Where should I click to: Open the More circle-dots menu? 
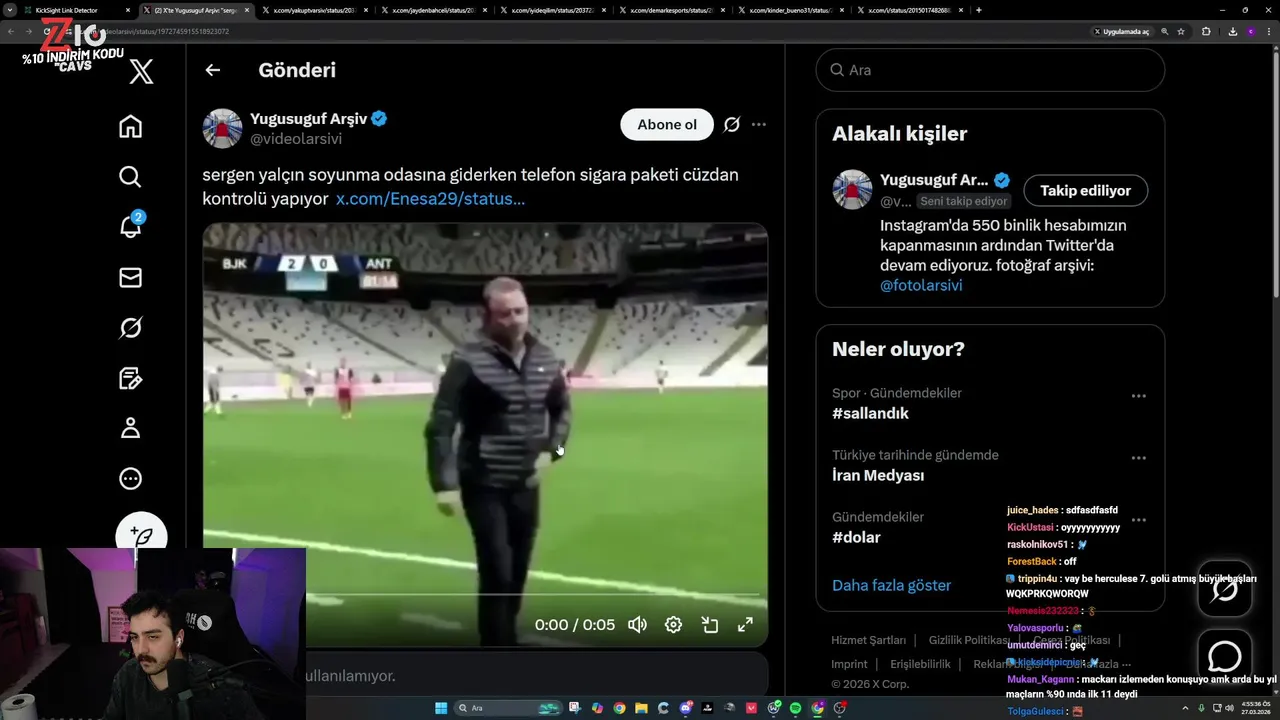130,479
